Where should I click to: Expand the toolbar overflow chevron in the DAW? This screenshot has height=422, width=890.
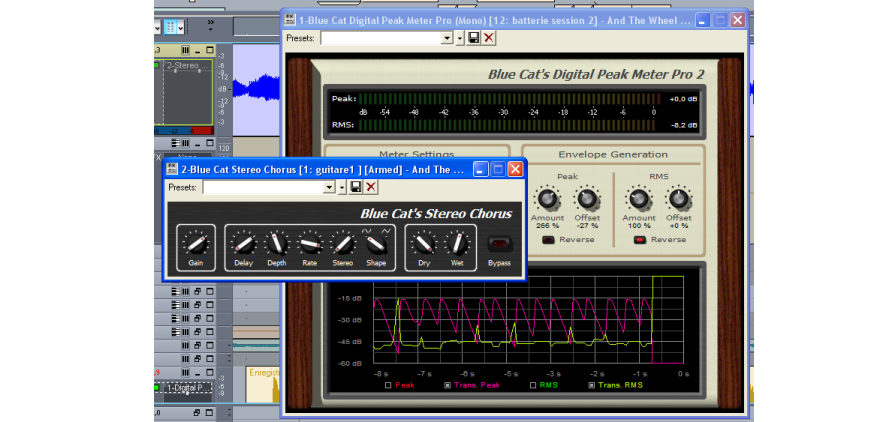[x=211, y=24]
